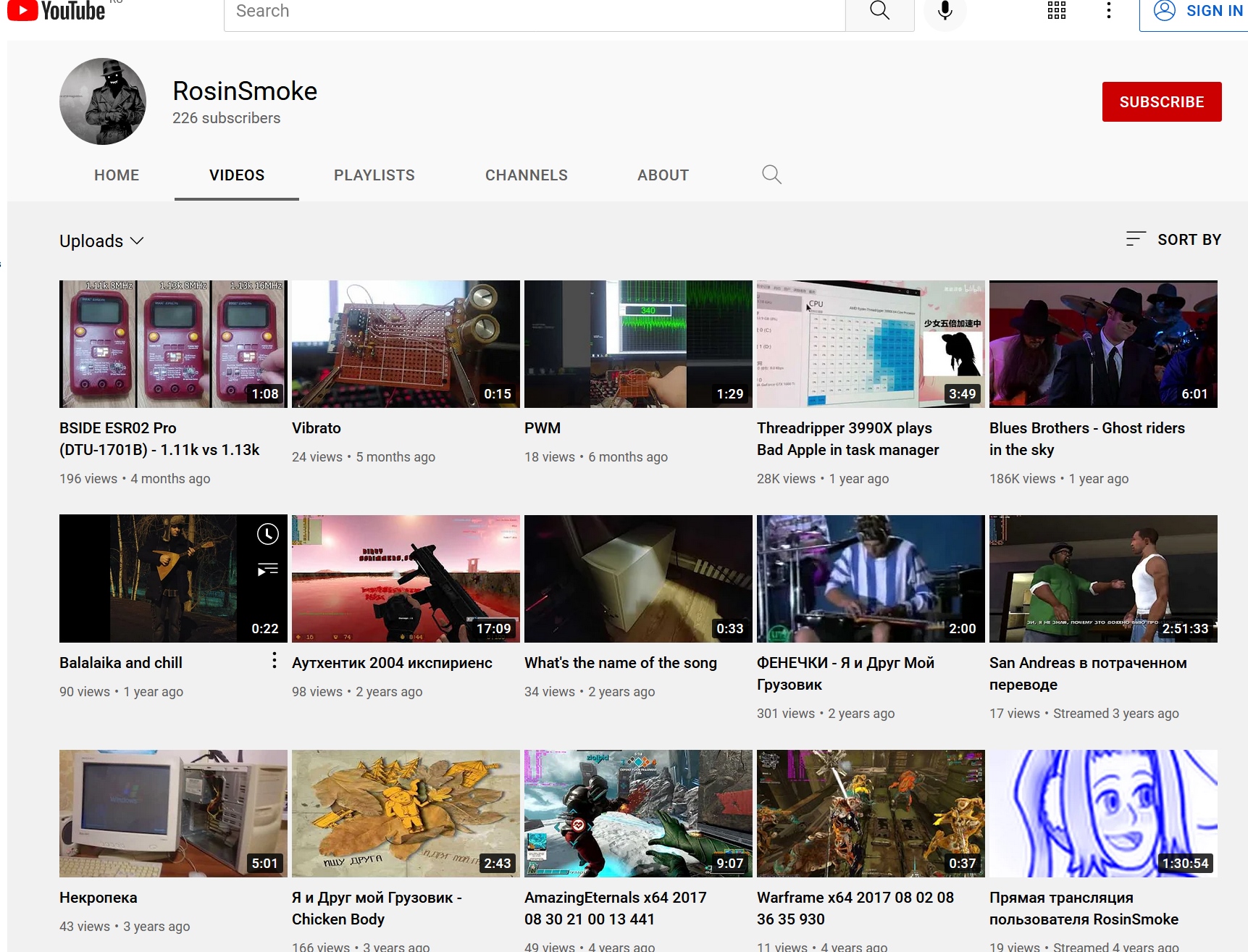Click the RosinSmoke channel avatar
Image resolution: width=1248 pixels, height=952 pixels.
103,101
